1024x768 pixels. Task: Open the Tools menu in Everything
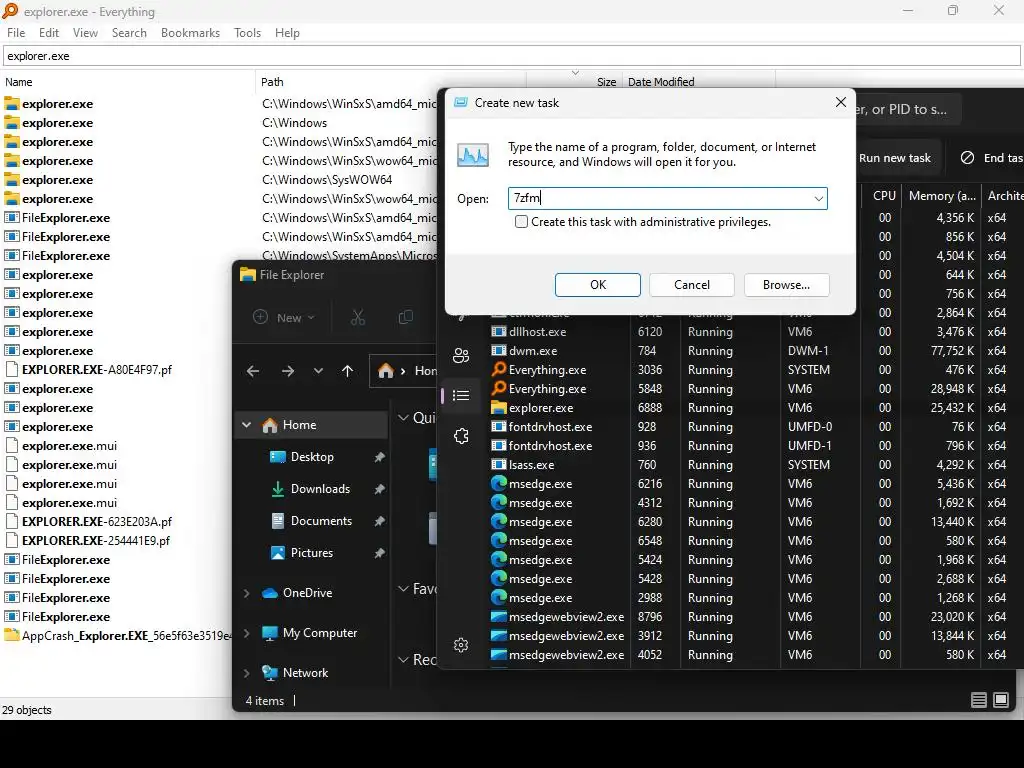(x=247, y=33)
